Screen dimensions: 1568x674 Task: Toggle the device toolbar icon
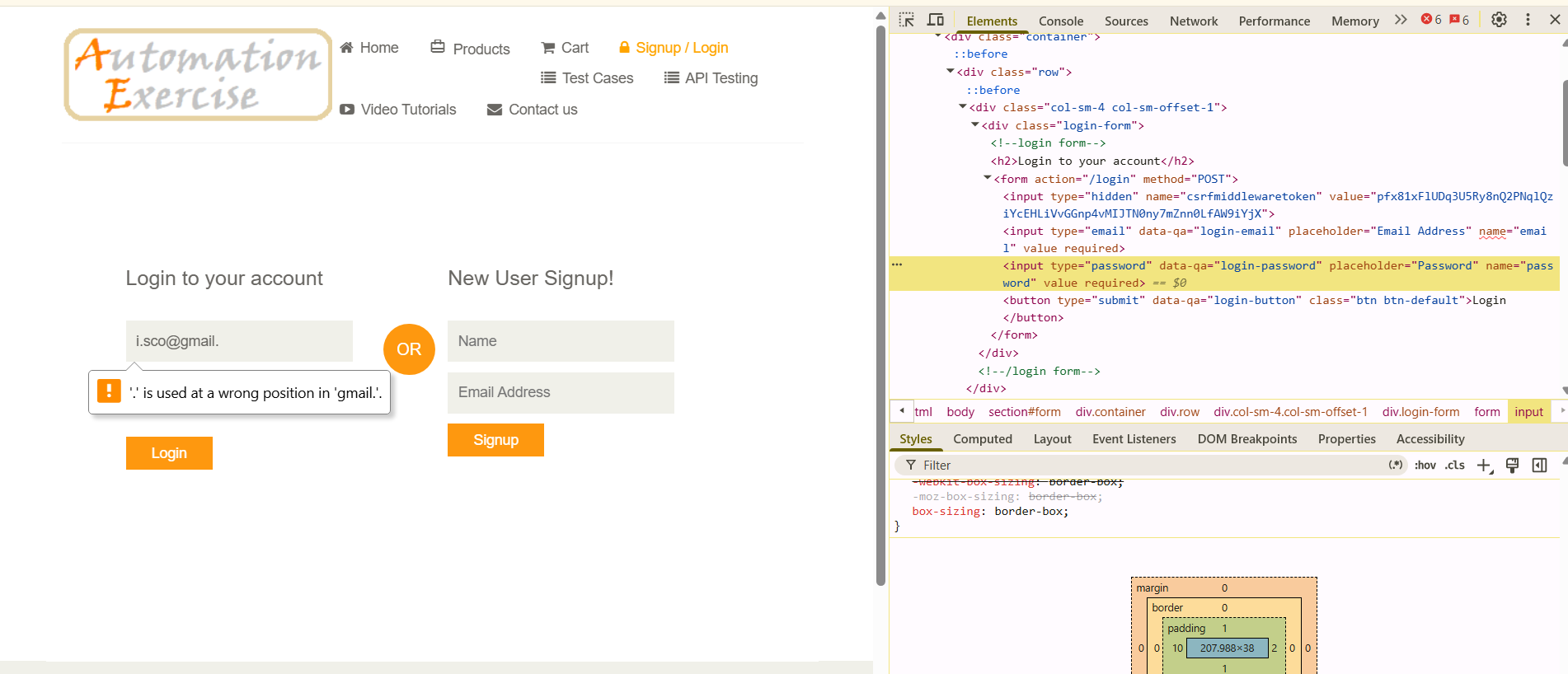(x=936, y=20)
